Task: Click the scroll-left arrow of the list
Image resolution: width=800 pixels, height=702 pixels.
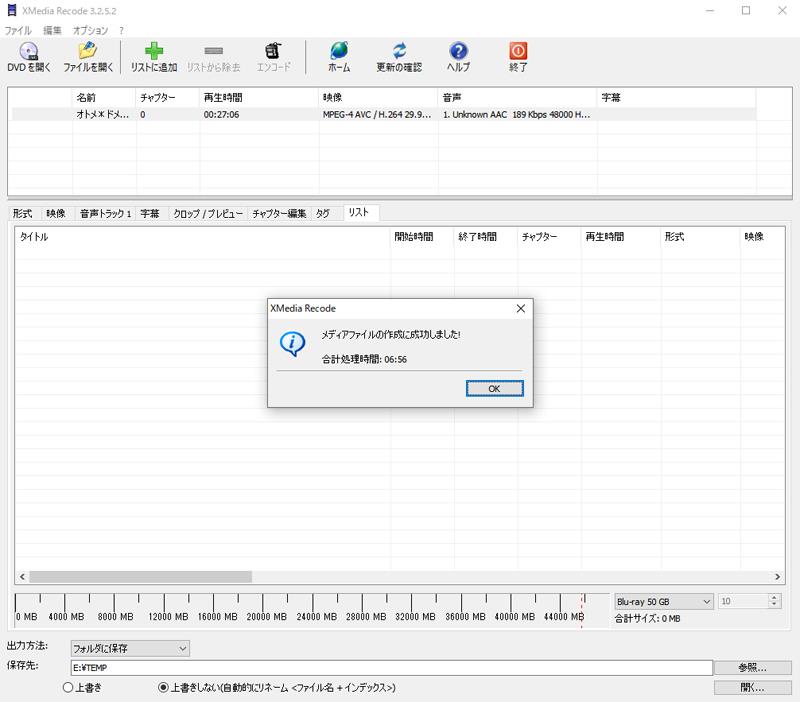Action: click(22, 576)
